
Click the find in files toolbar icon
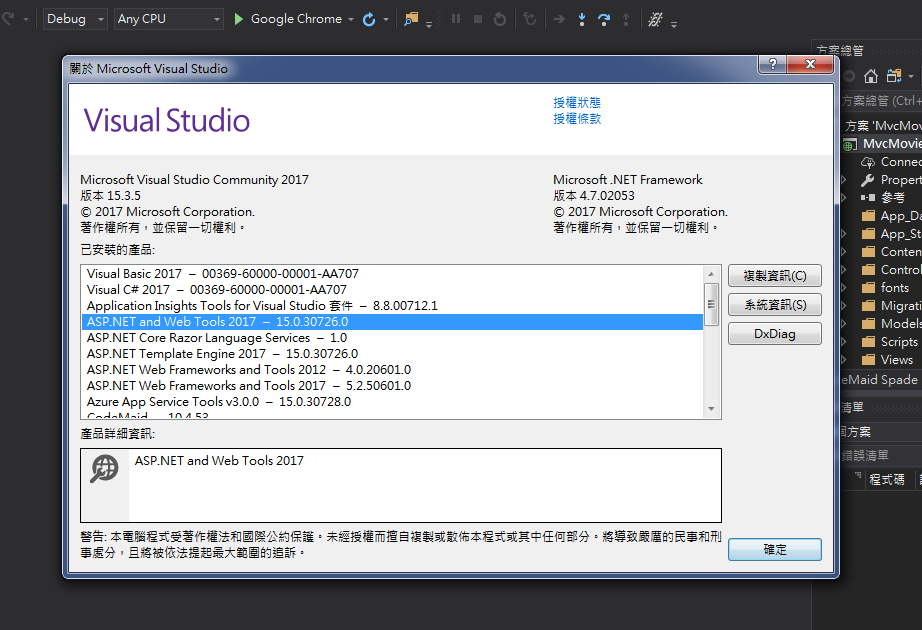coord(411,19)
